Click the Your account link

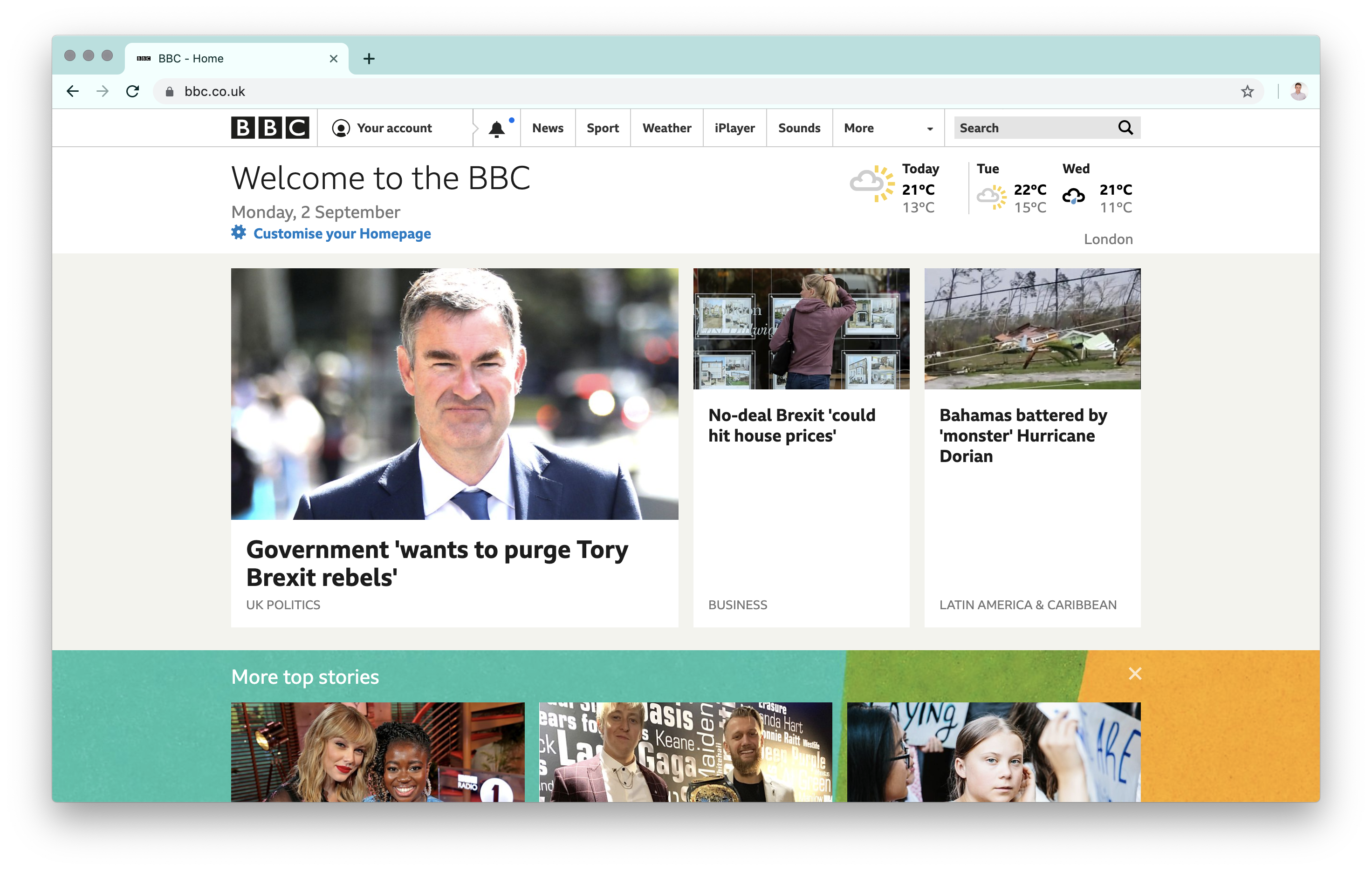[394, 128]
